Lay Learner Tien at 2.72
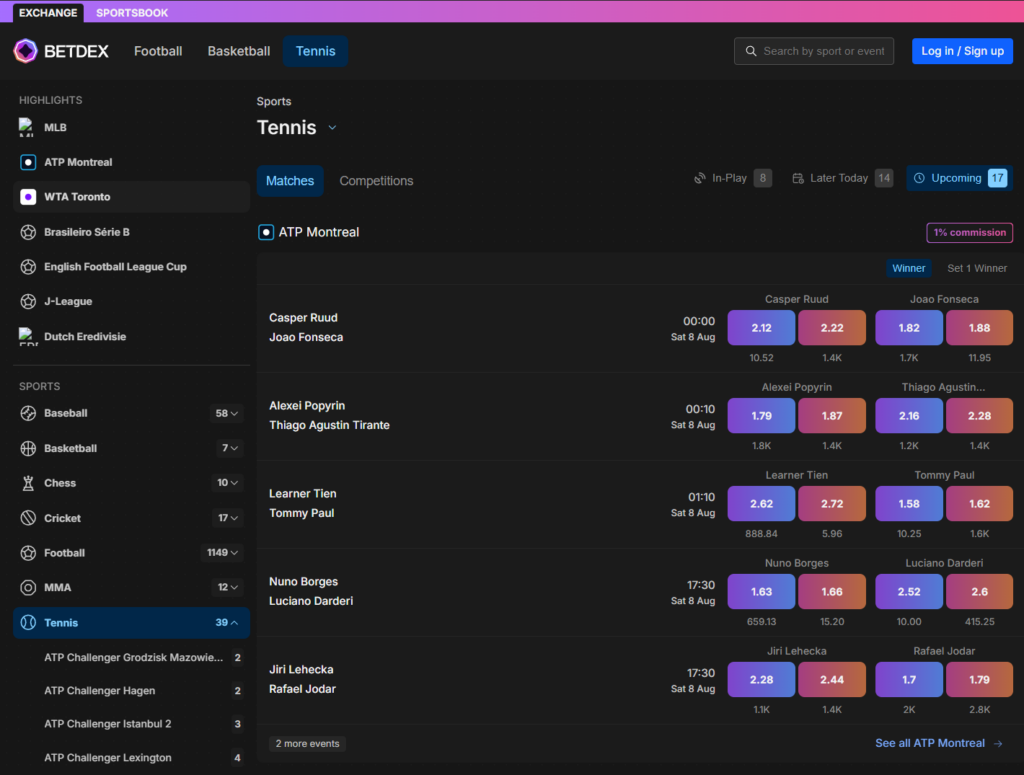Image resolution: width=1024 pixels, height=775 pixels. [831, 504]
